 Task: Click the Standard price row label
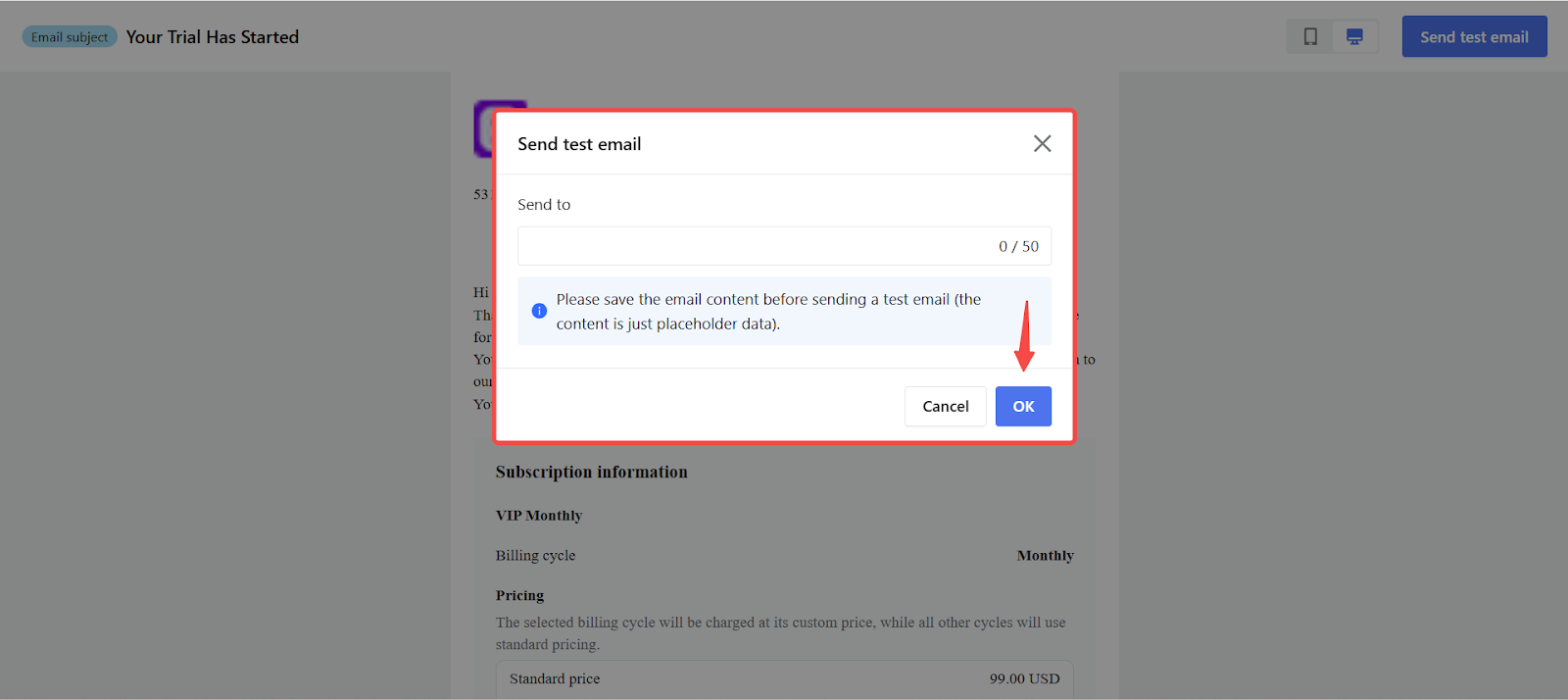click(555, 679)
